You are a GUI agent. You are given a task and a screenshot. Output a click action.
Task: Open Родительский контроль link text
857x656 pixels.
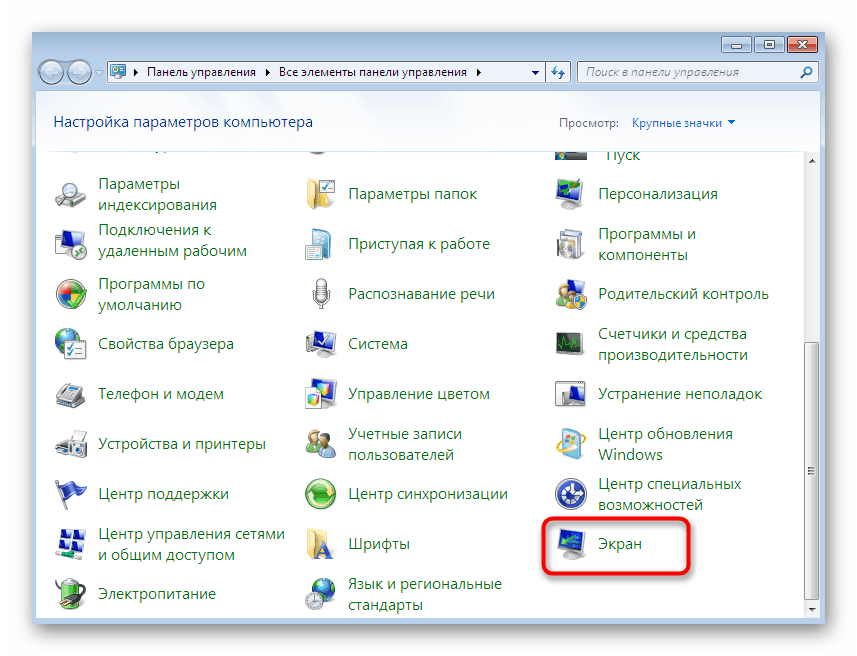tap(683, 294)
